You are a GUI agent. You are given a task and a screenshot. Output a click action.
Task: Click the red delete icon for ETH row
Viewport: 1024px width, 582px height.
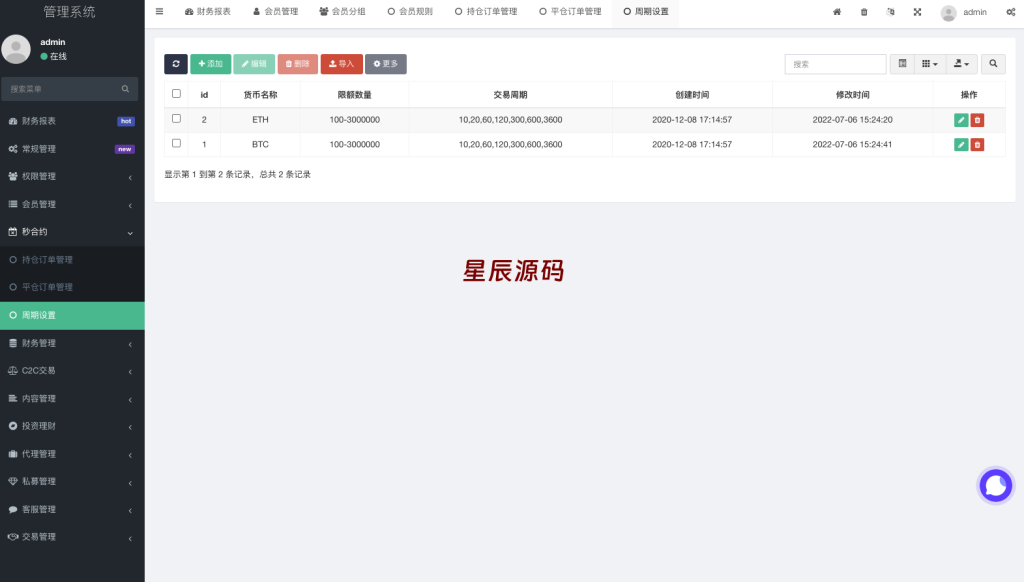pyautogui.click(x=977, y=120)
